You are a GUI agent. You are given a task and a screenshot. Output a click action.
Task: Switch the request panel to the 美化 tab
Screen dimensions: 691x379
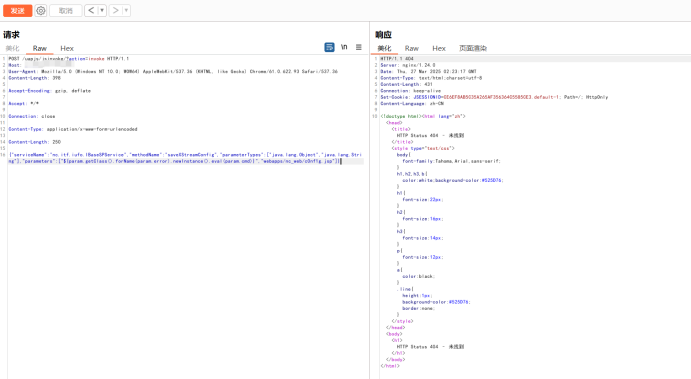tap(12, 48)
